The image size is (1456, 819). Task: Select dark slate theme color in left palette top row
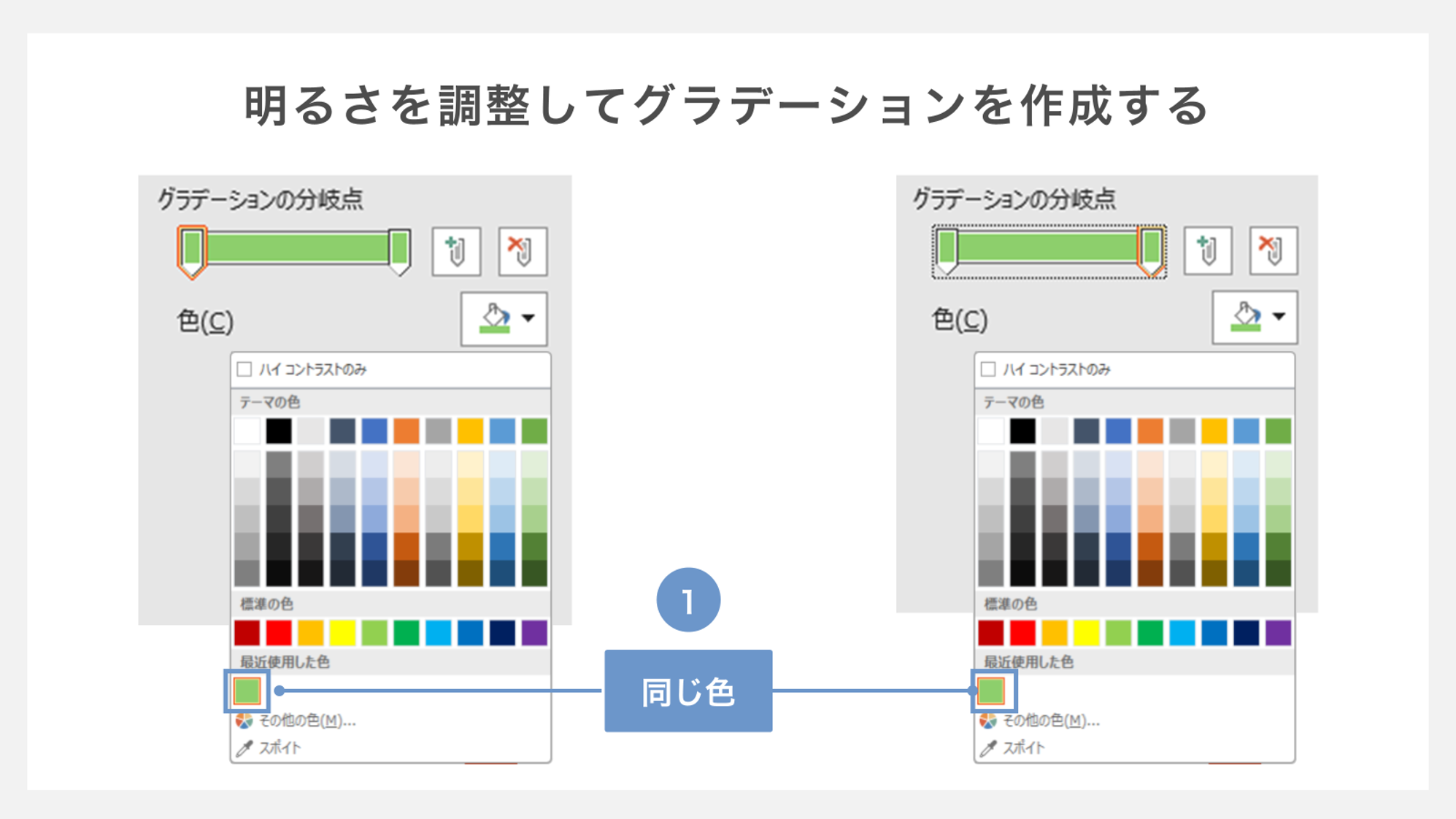click(342, 431)
